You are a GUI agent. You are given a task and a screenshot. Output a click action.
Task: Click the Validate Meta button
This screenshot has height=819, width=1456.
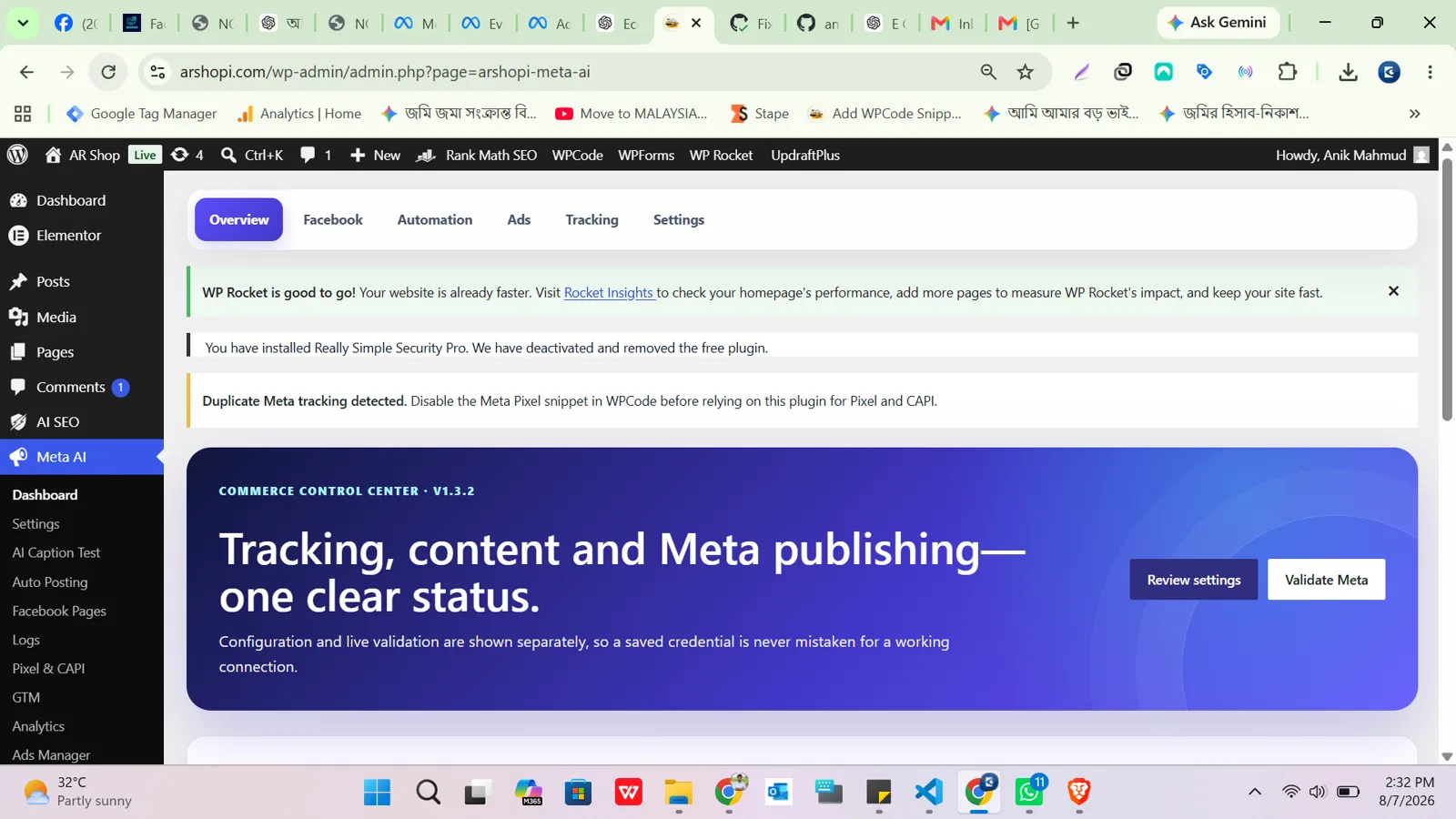click(1326, 580)
